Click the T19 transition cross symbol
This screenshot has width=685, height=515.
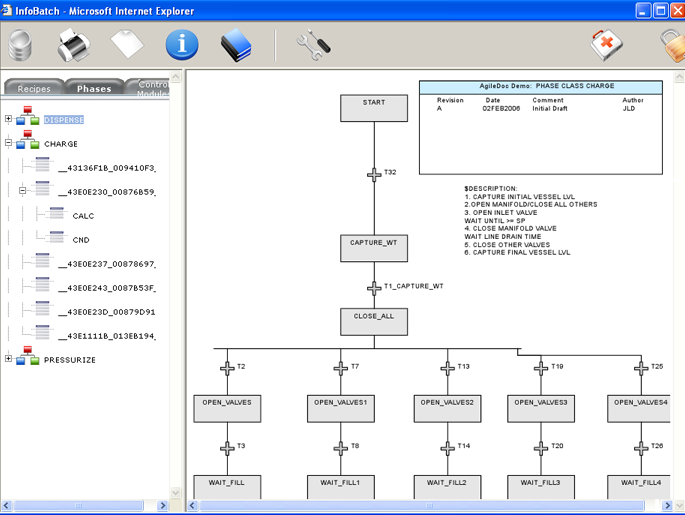pyautogui.click(x=541, y=368)
